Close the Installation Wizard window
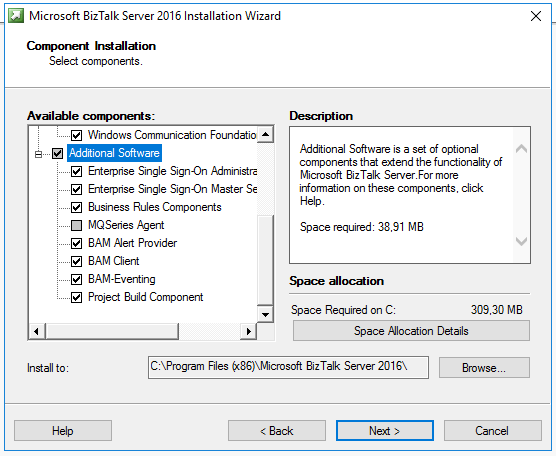The height and width of the screenshot is (456, 556). coord(536,16)
